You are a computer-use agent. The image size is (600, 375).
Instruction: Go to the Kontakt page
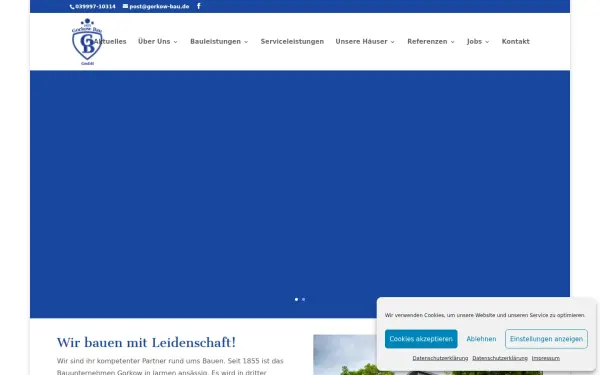tap(515, 42)
